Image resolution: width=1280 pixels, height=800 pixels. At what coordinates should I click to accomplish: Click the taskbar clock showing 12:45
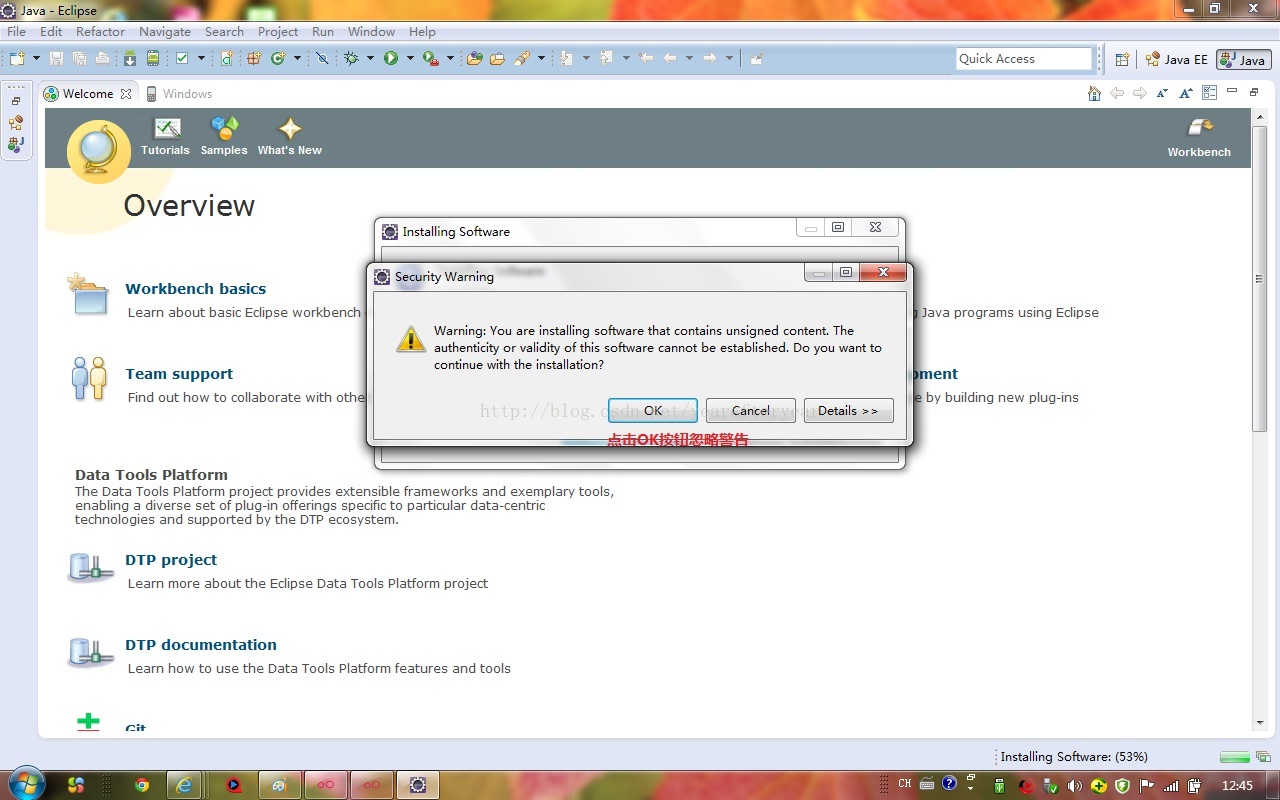[1237, 786]
